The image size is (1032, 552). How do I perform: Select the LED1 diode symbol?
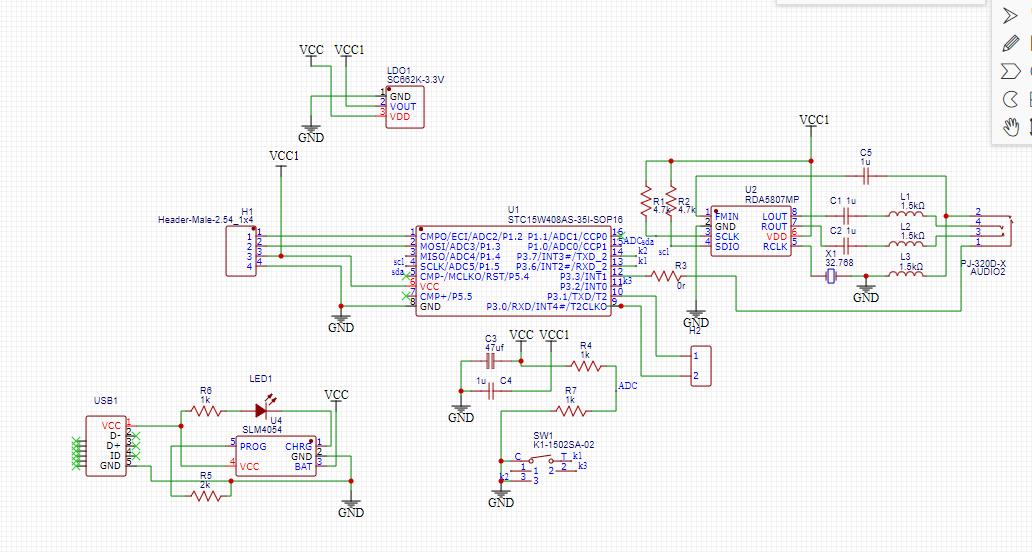click(262, 409)
